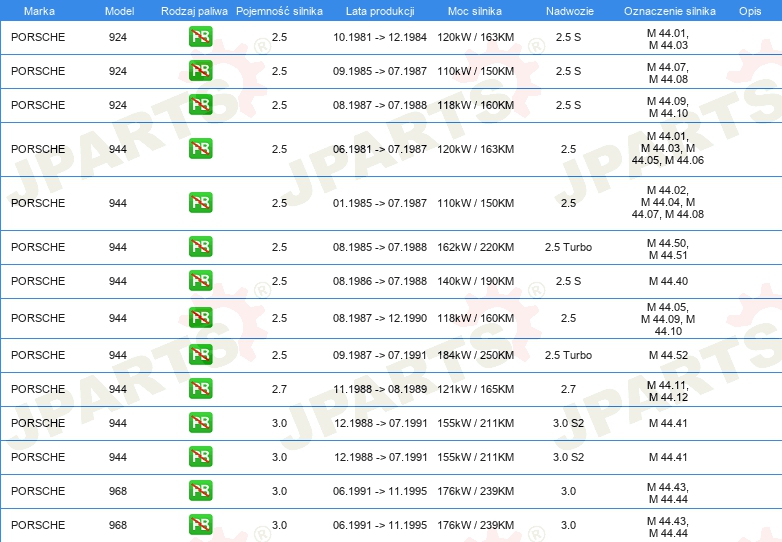Click the 121kW / 165KM power cell
Viewport: 782px width, 542px height.
475,389
